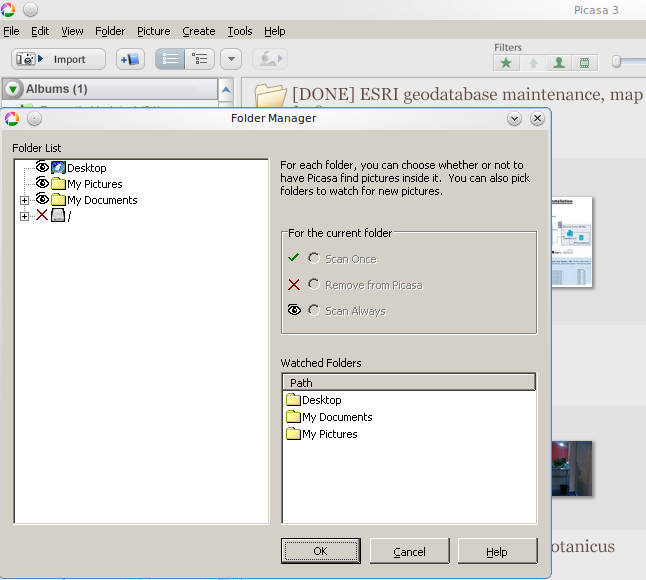Select Desktop in Watched Folders list
The height and width of the screenshot is (580, 646).
(321, 400)
